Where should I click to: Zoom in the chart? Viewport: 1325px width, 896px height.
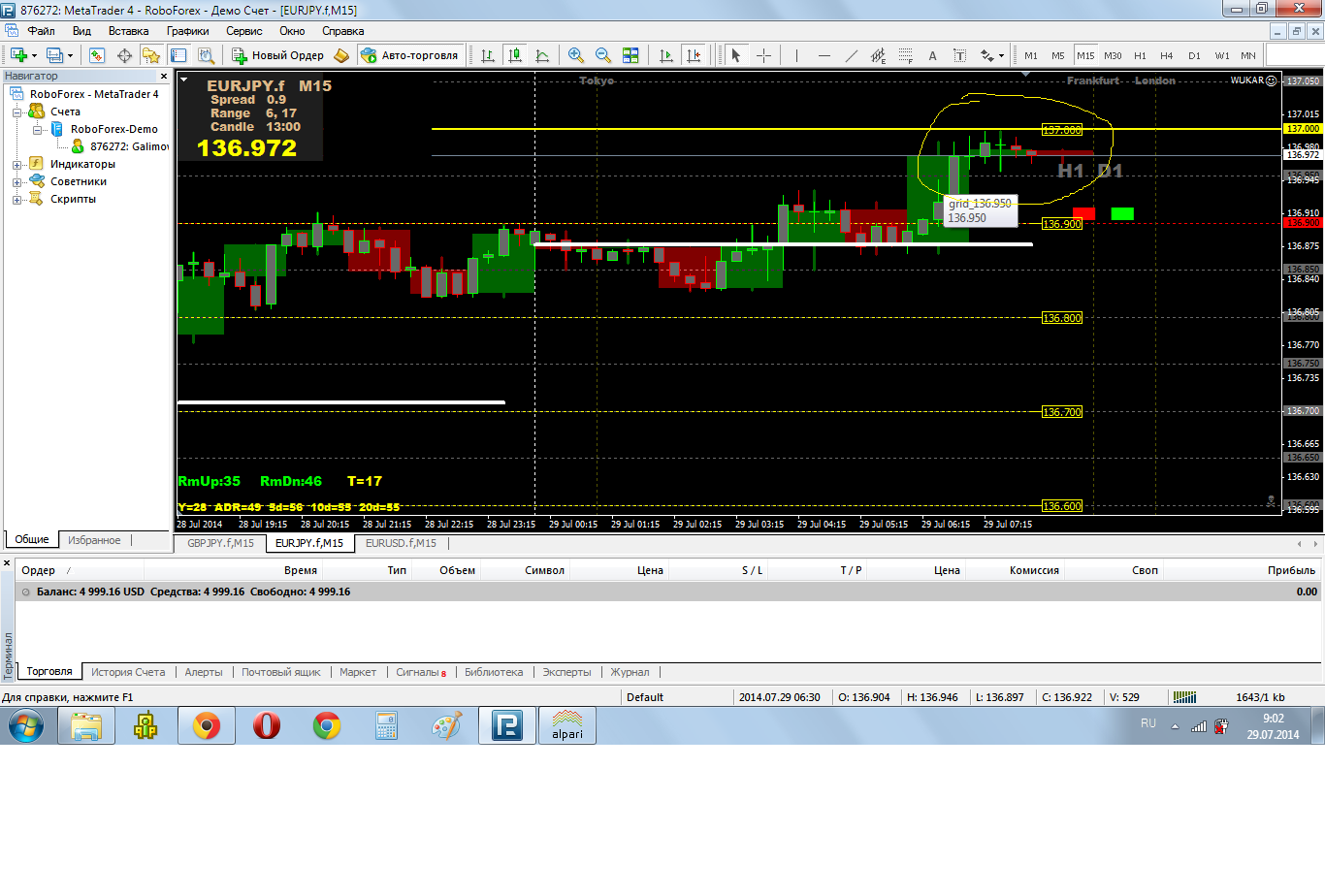576,55
